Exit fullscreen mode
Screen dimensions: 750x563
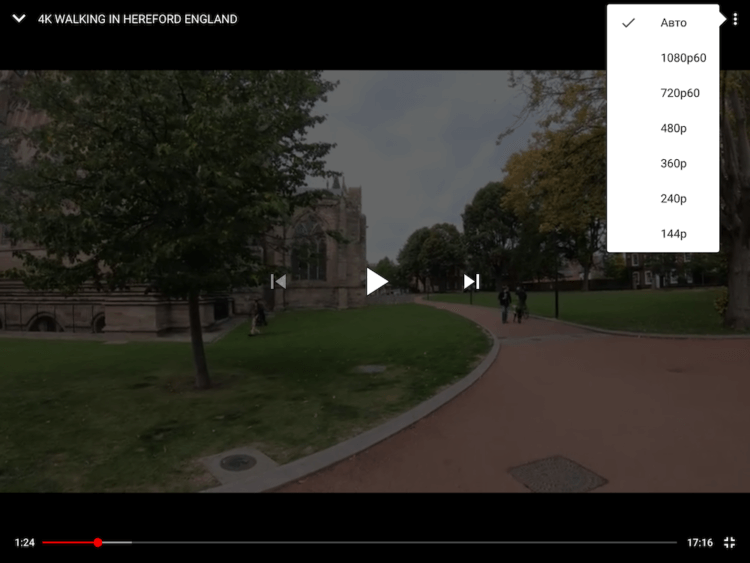click(x=729, y=542)
